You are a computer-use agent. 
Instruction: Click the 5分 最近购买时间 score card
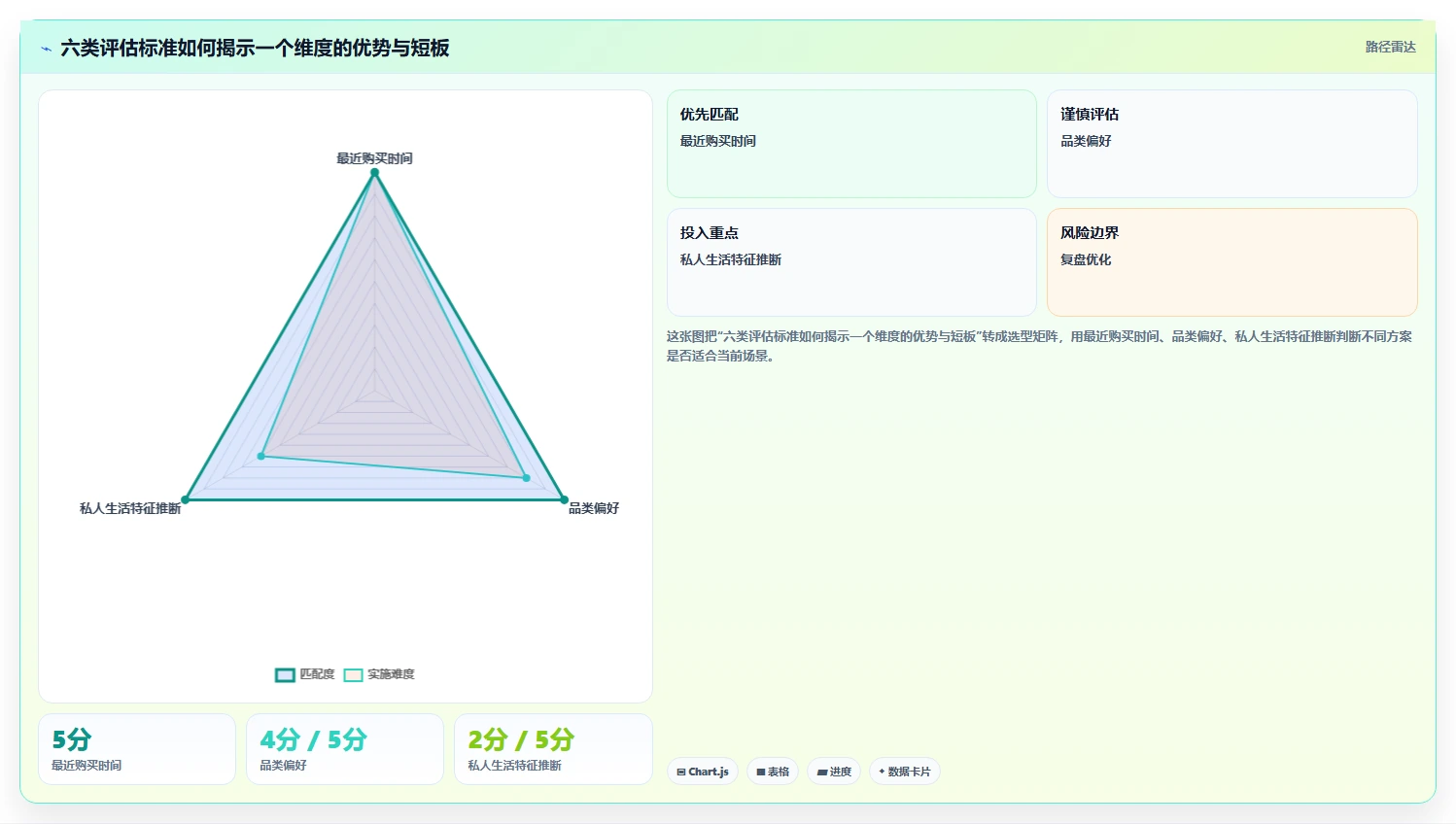pos(137,749)
